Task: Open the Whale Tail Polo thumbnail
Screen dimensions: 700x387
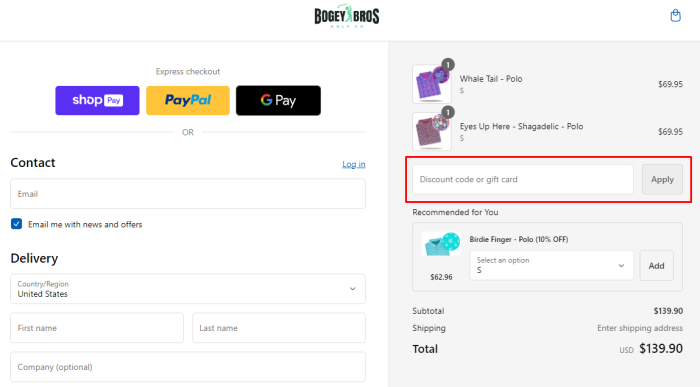Action: point(432,84)
